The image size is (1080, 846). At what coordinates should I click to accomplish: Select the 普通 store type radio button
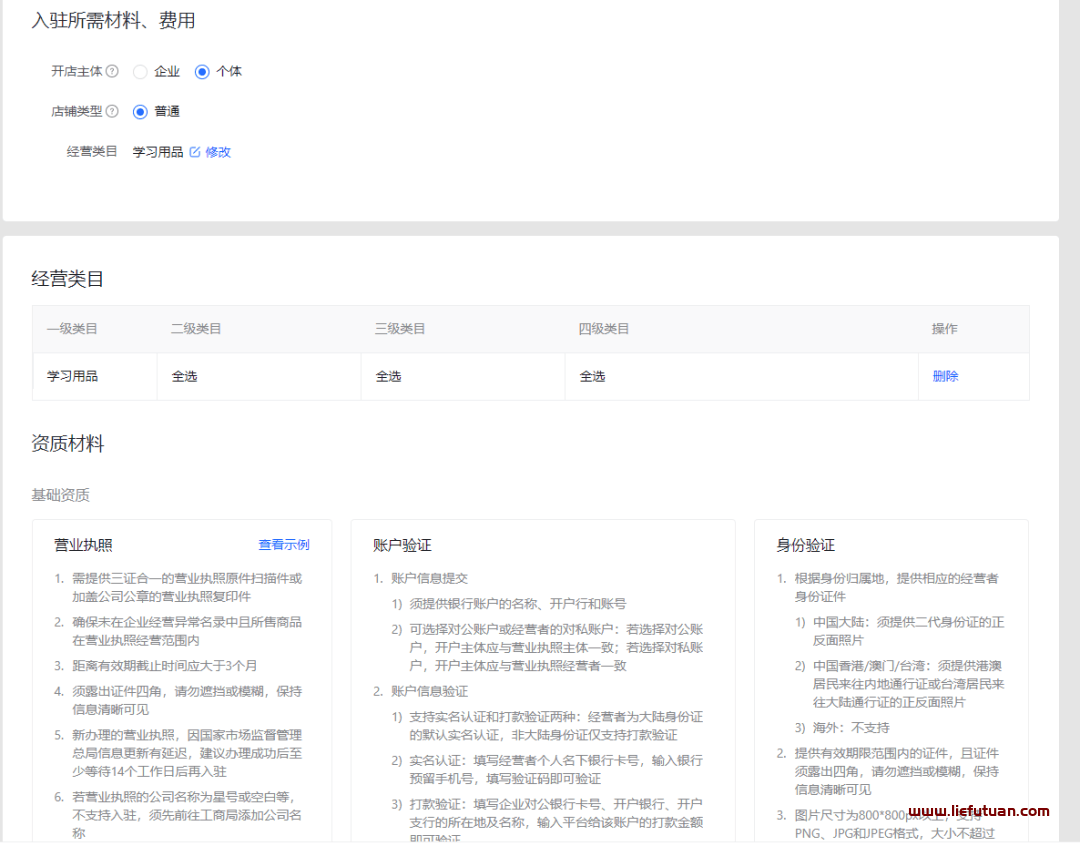pyautogui.click(x=140, y=111)
